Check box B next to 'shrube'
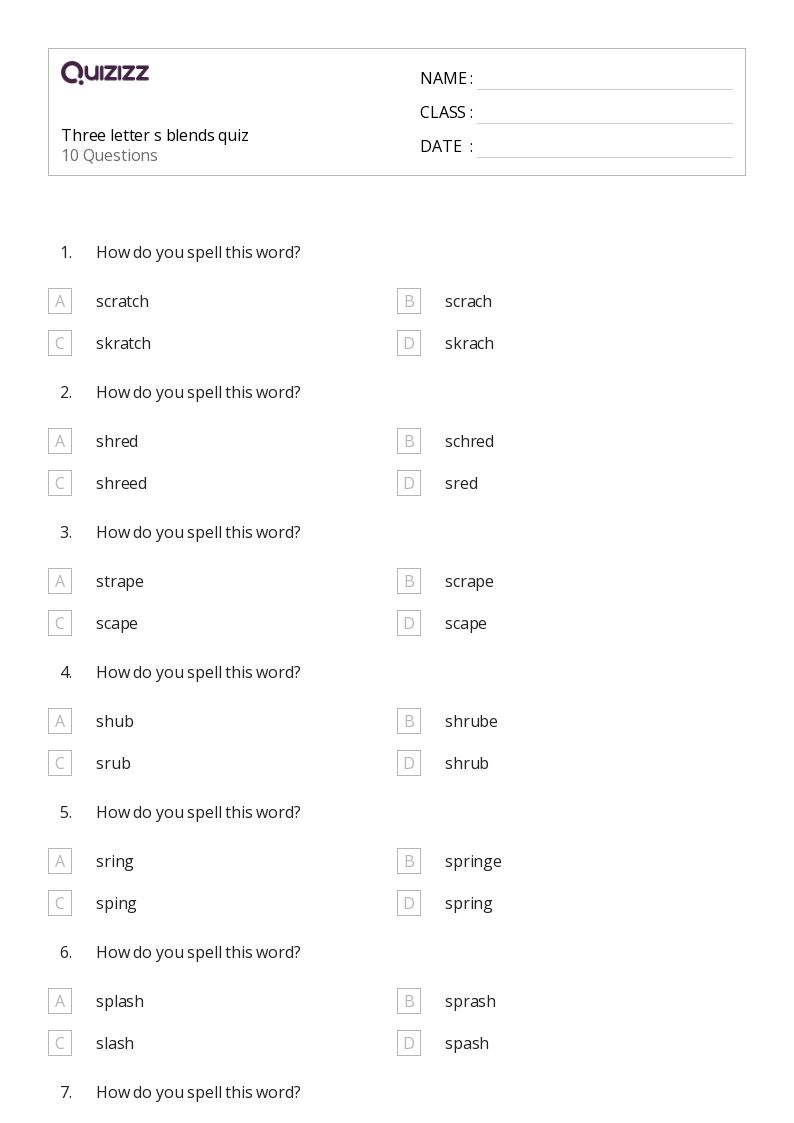Image resolution: width=794 pixels, height=1123 pixels. coord(409,721)
